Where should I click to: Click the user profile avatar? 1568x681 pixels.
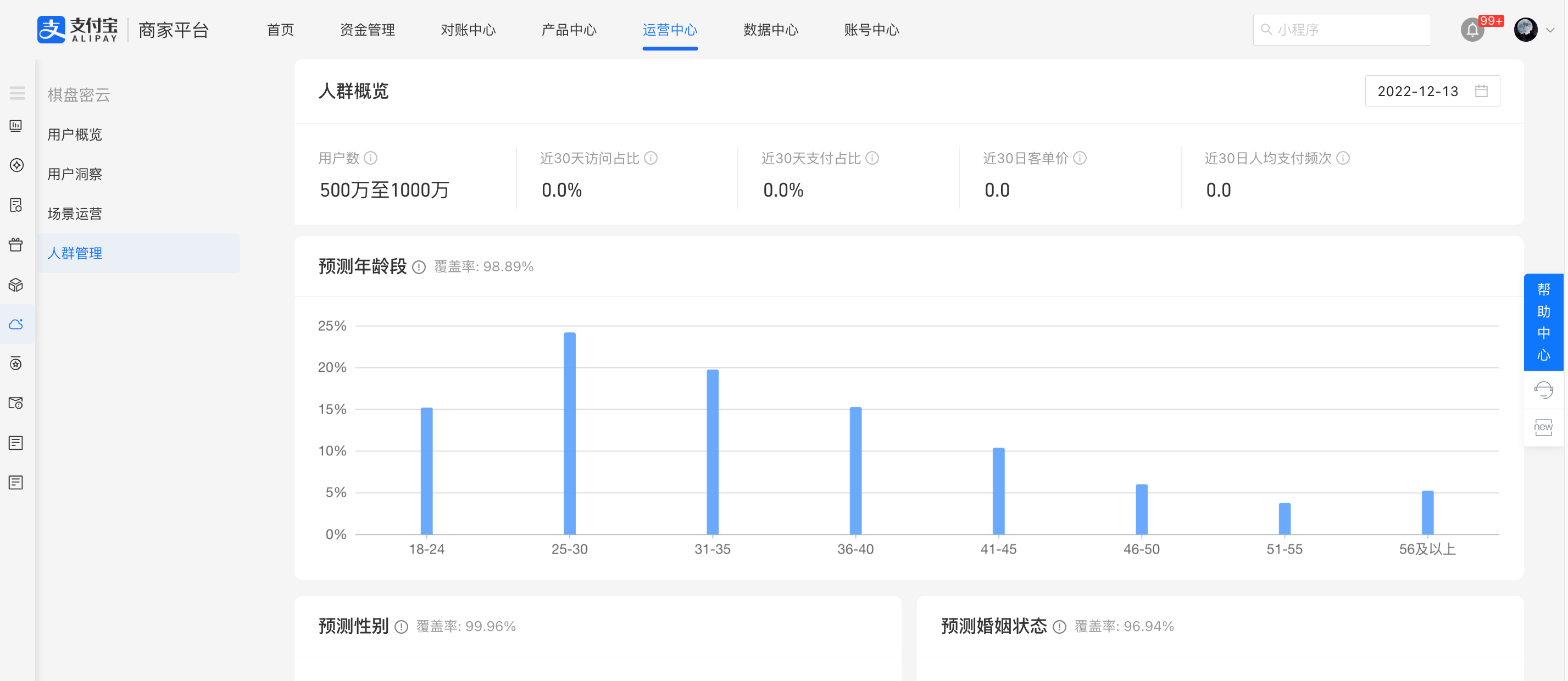point(1525,30)
